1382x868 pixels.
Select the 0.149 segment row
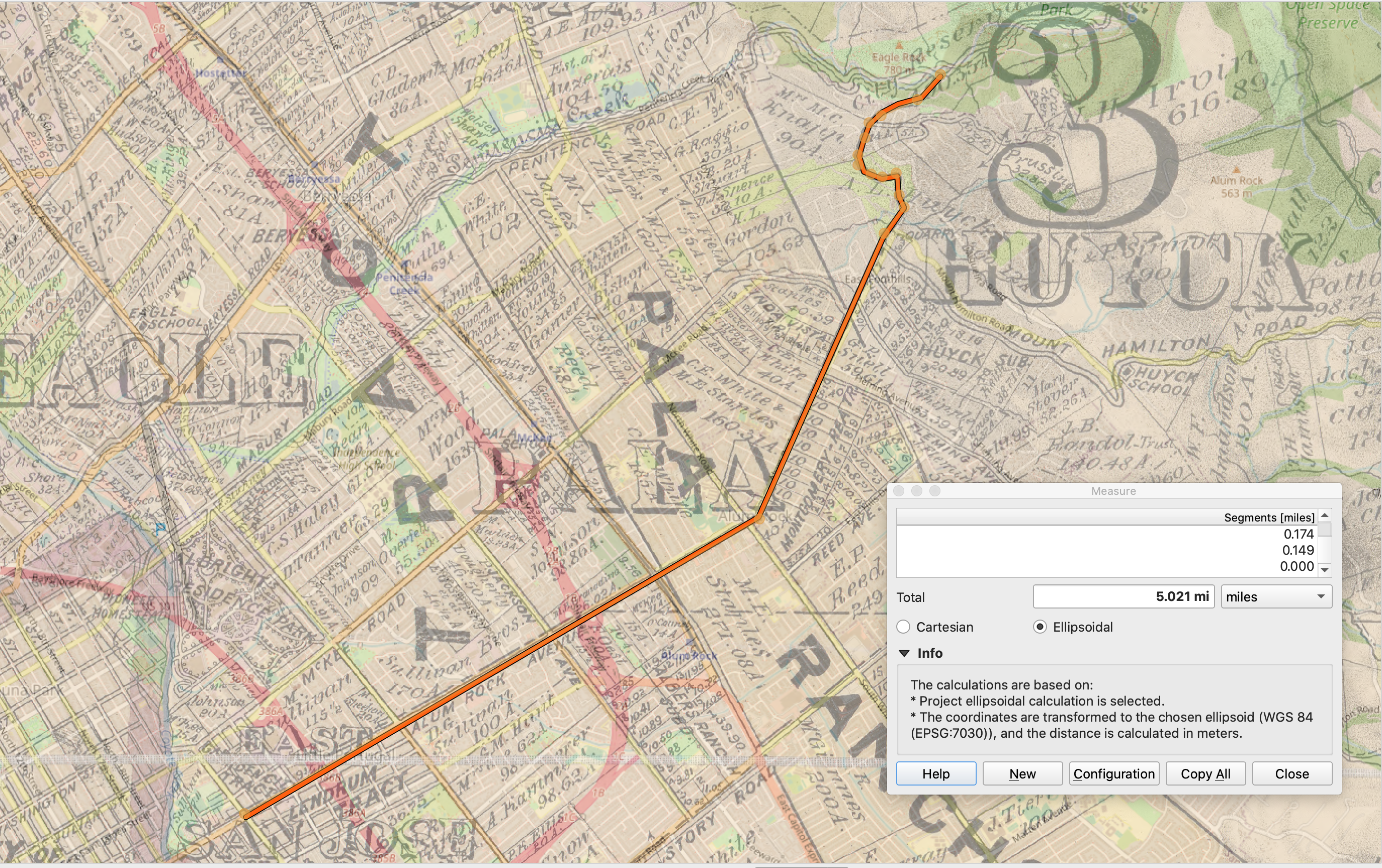point(1108,550)
